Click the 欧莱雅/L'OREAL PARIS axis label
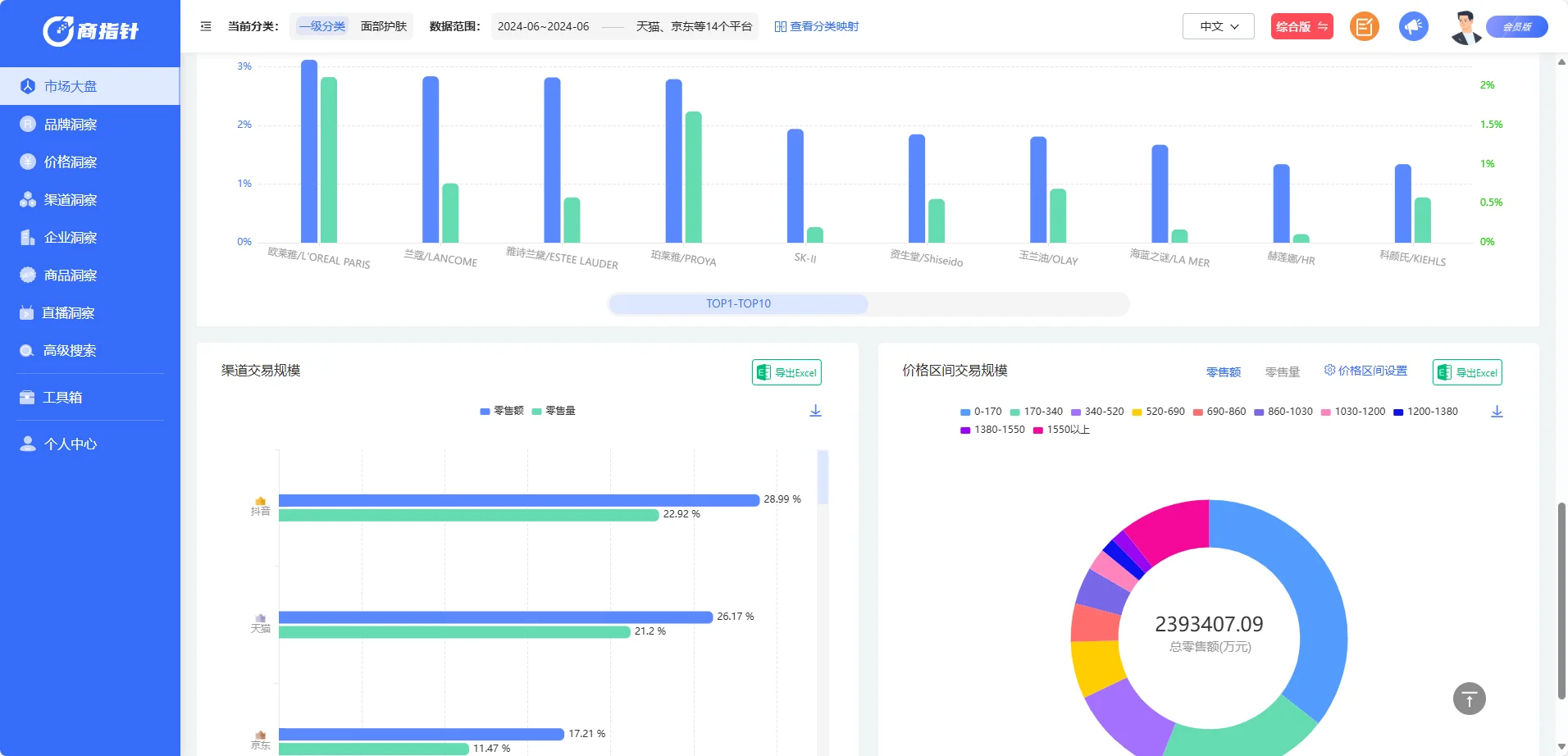The width and height of the screenshot is (1568, 756). 319,258
